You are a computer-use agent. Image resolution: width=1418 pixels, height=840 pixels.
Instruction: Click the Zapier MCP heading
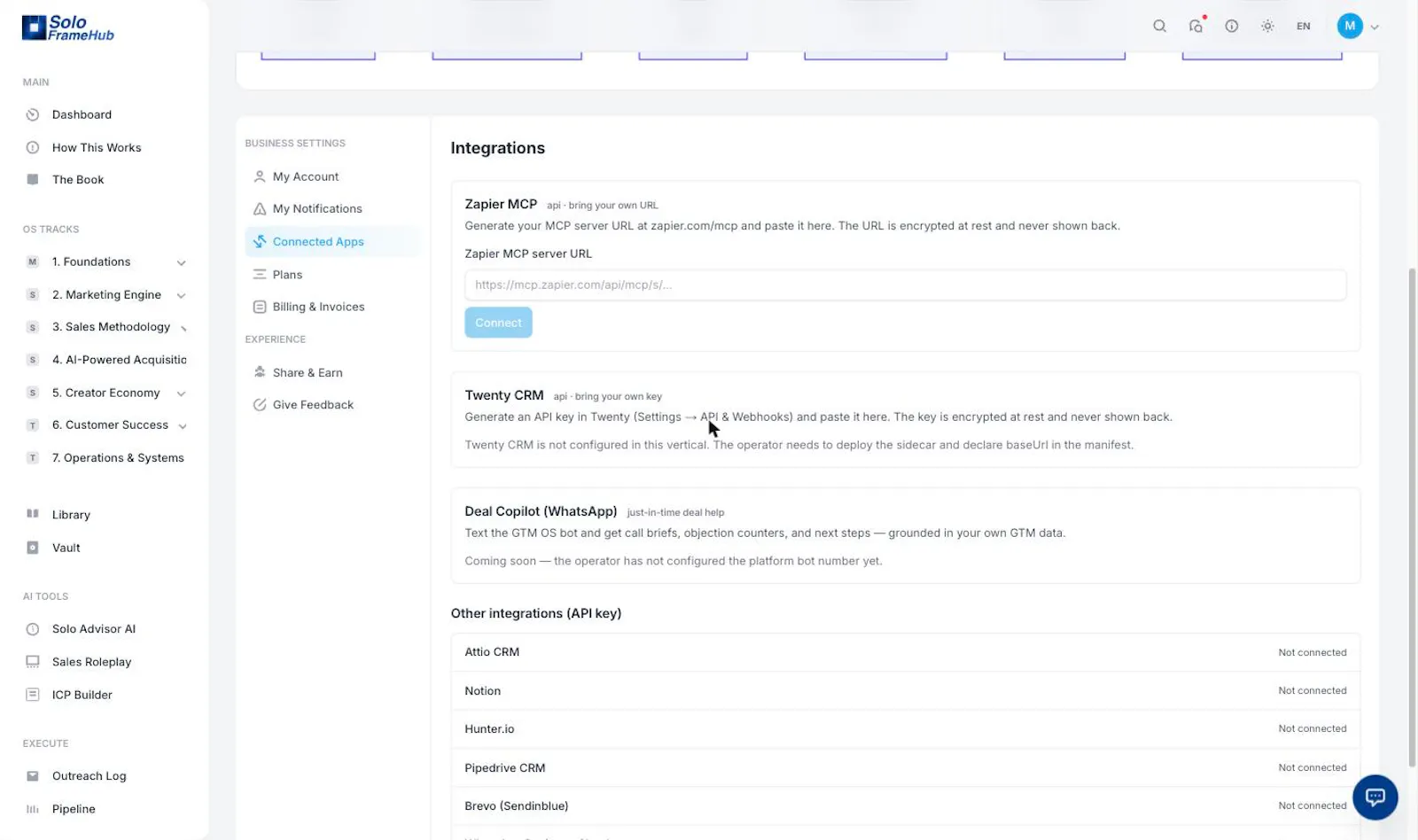pyautogui.click(x=501, y=204)
